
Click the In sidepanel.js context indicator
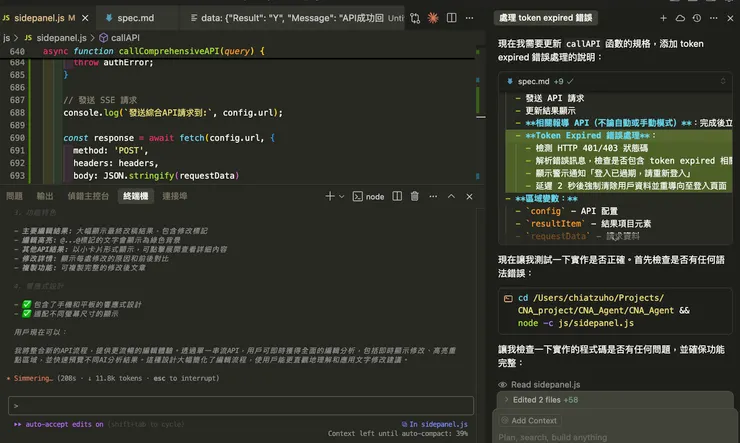[x=435, y=424]
